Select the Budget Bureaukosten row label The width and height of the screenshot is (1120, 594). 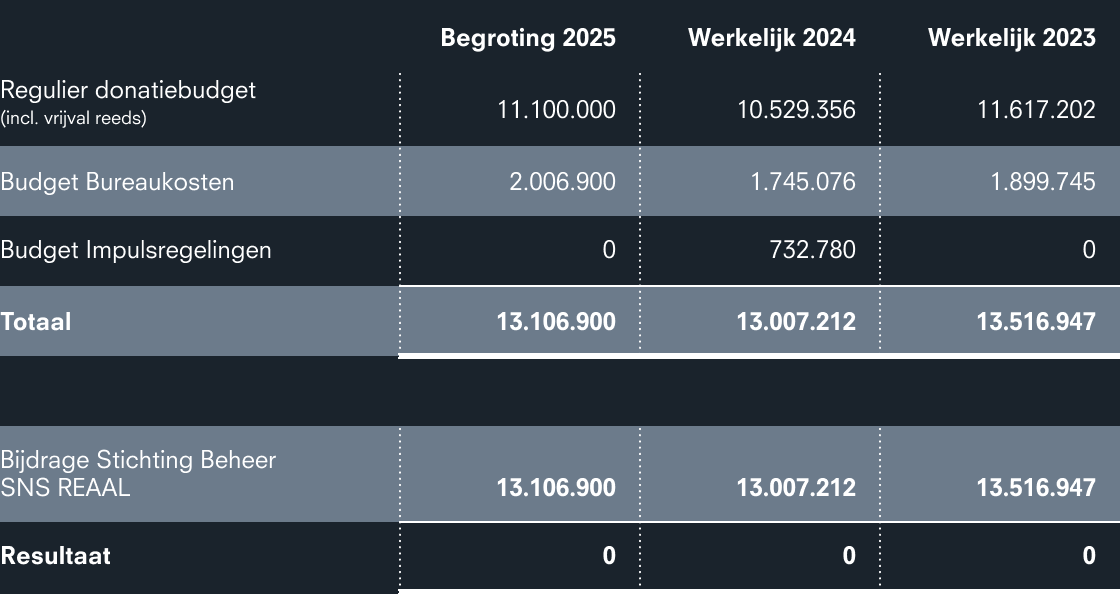pos(117,182)
